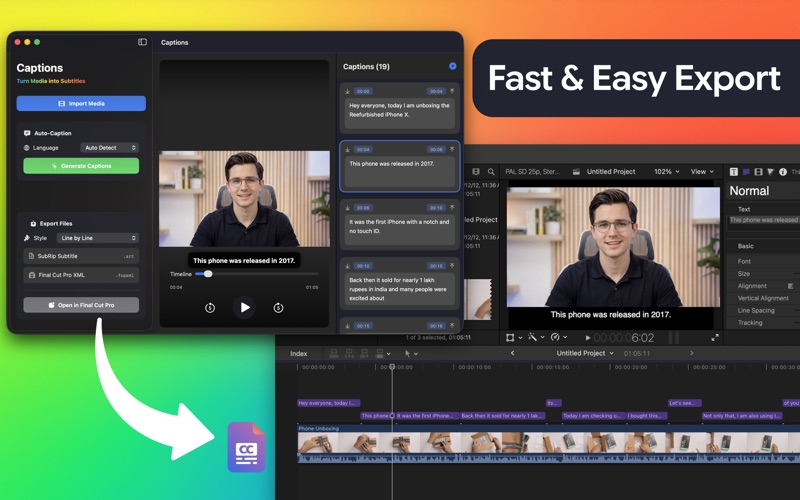Open the Info inspector in Final Cut Pro

coord(783,172)
